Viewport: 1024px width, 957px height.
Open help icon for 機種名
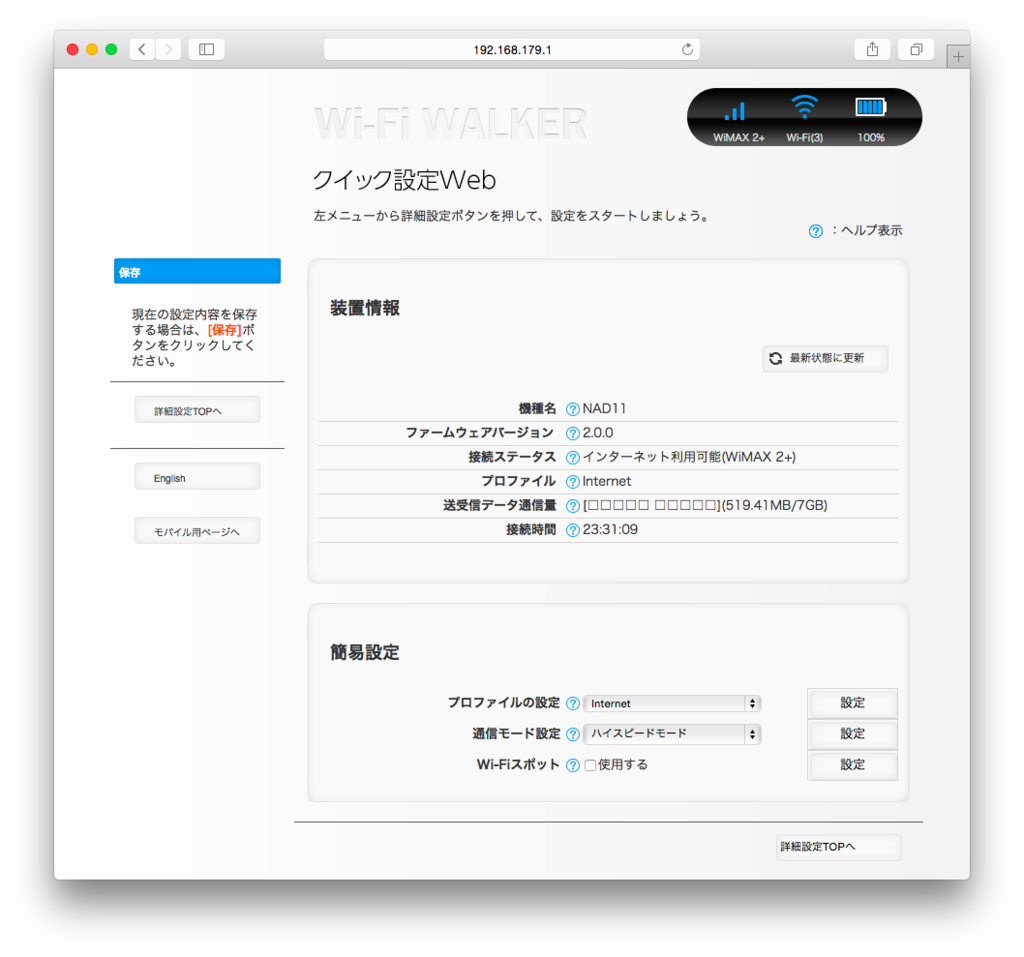click(573, 409)
